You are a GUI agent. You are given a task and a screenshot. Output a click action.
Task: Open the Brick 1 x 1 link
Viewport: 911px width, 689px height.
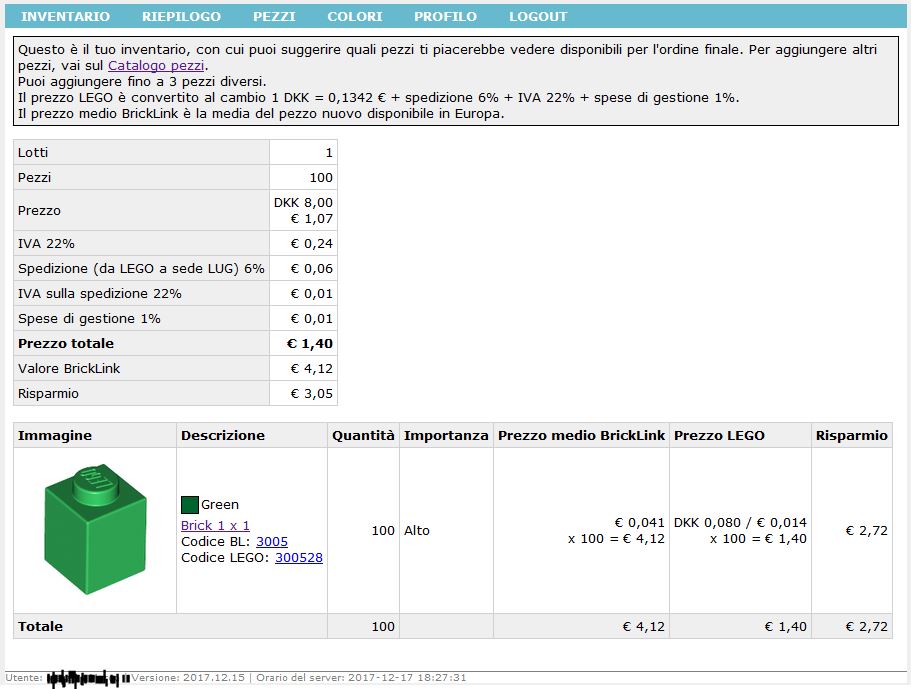215,525
